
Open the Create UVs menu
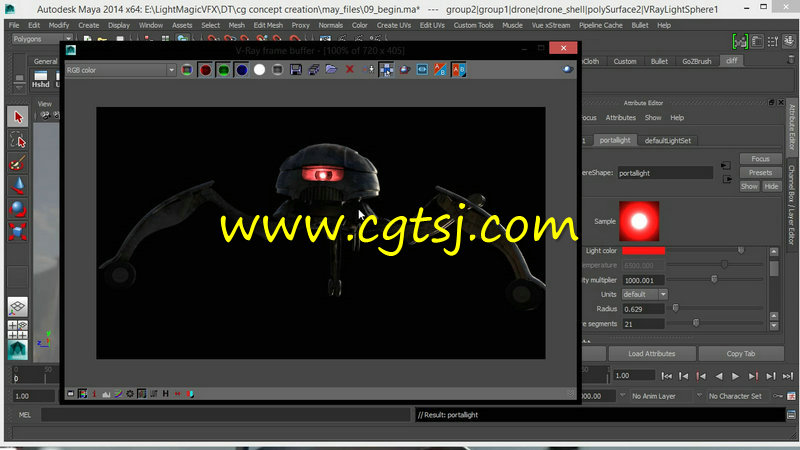393,25
